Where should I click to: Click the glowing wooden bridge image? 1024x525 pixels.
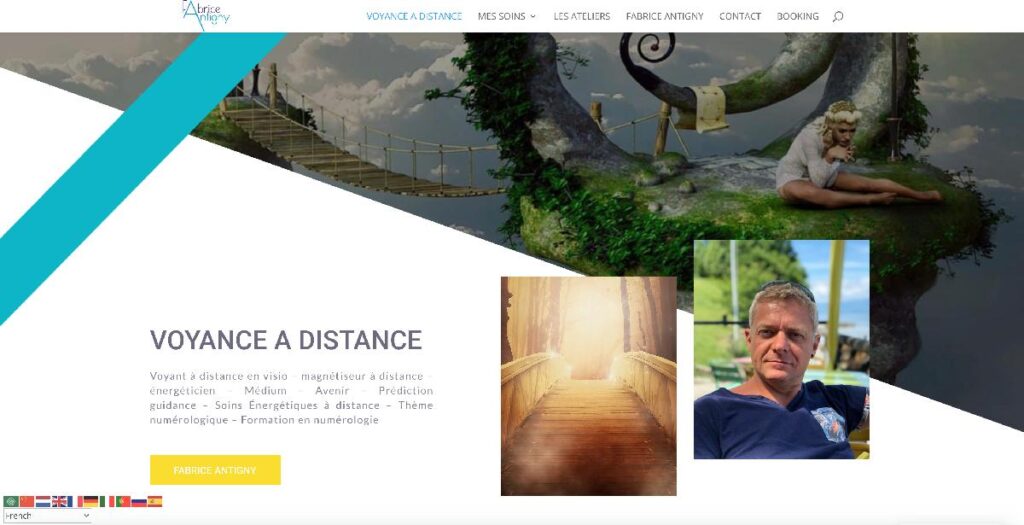[x=588, y=386]
